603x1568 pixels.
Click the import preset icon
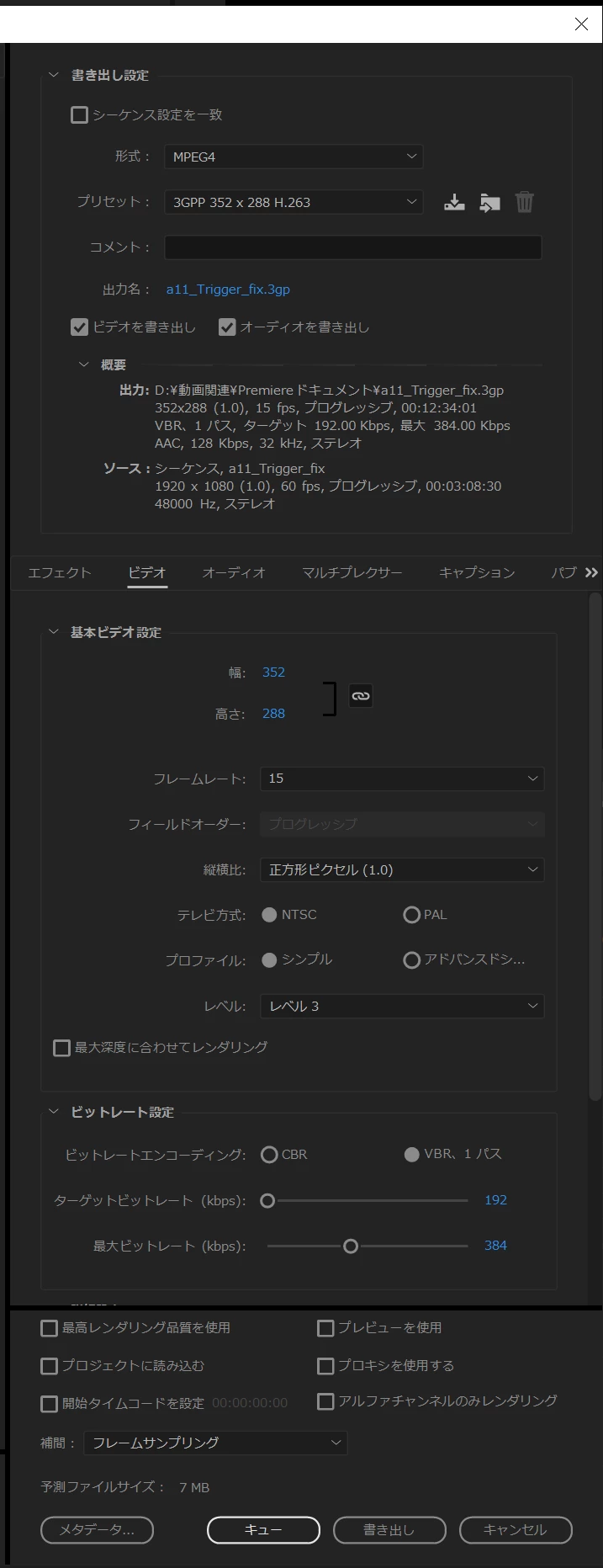pos(489,202)
